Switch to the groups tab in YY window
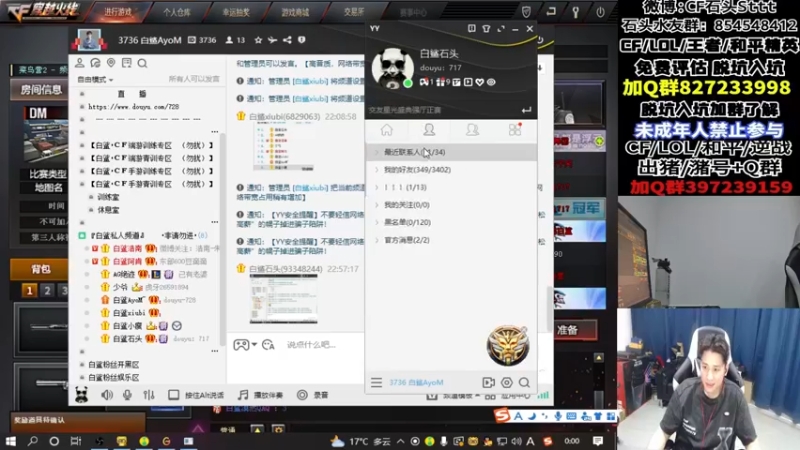Image resolution: width=800 pixels, height=450 pixels. (472, 130)
